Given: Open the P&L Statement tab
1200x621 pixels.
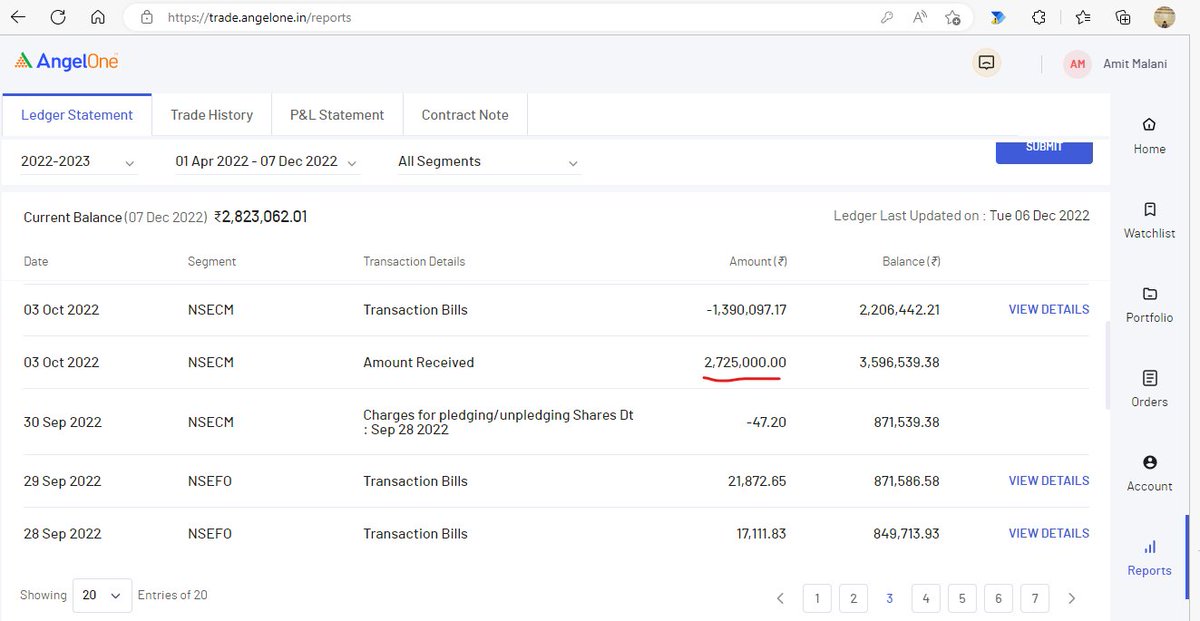Looking at the screenshot, I should coord(337,115).
